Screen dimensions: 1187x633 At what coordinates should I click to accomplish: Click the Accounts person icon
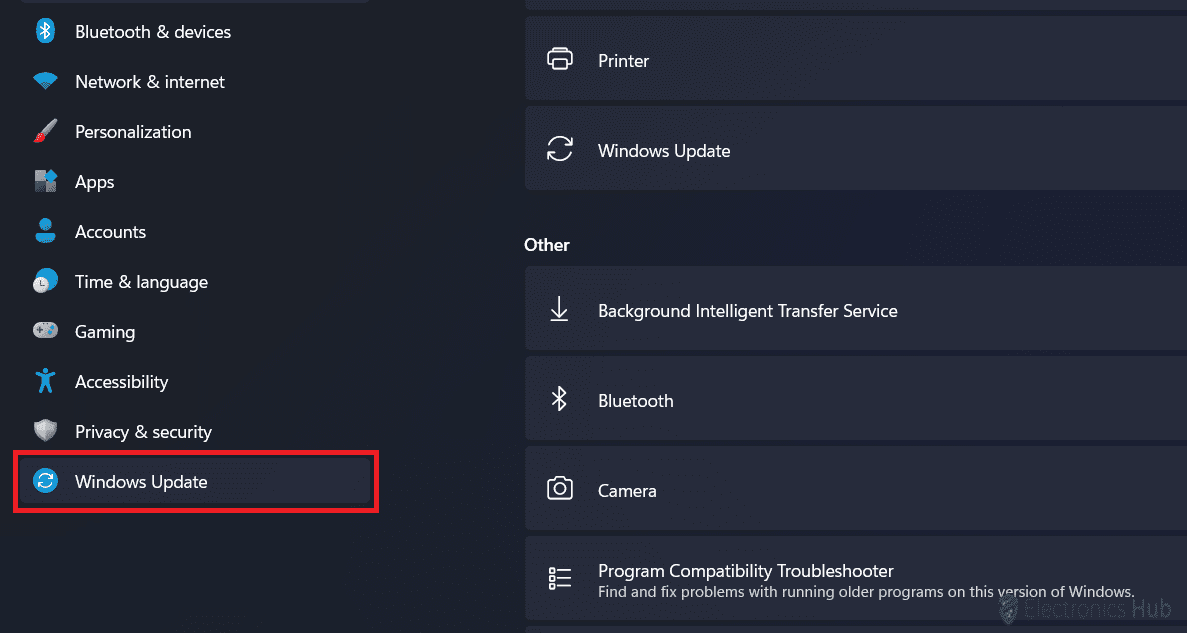(x=45, y=232)
